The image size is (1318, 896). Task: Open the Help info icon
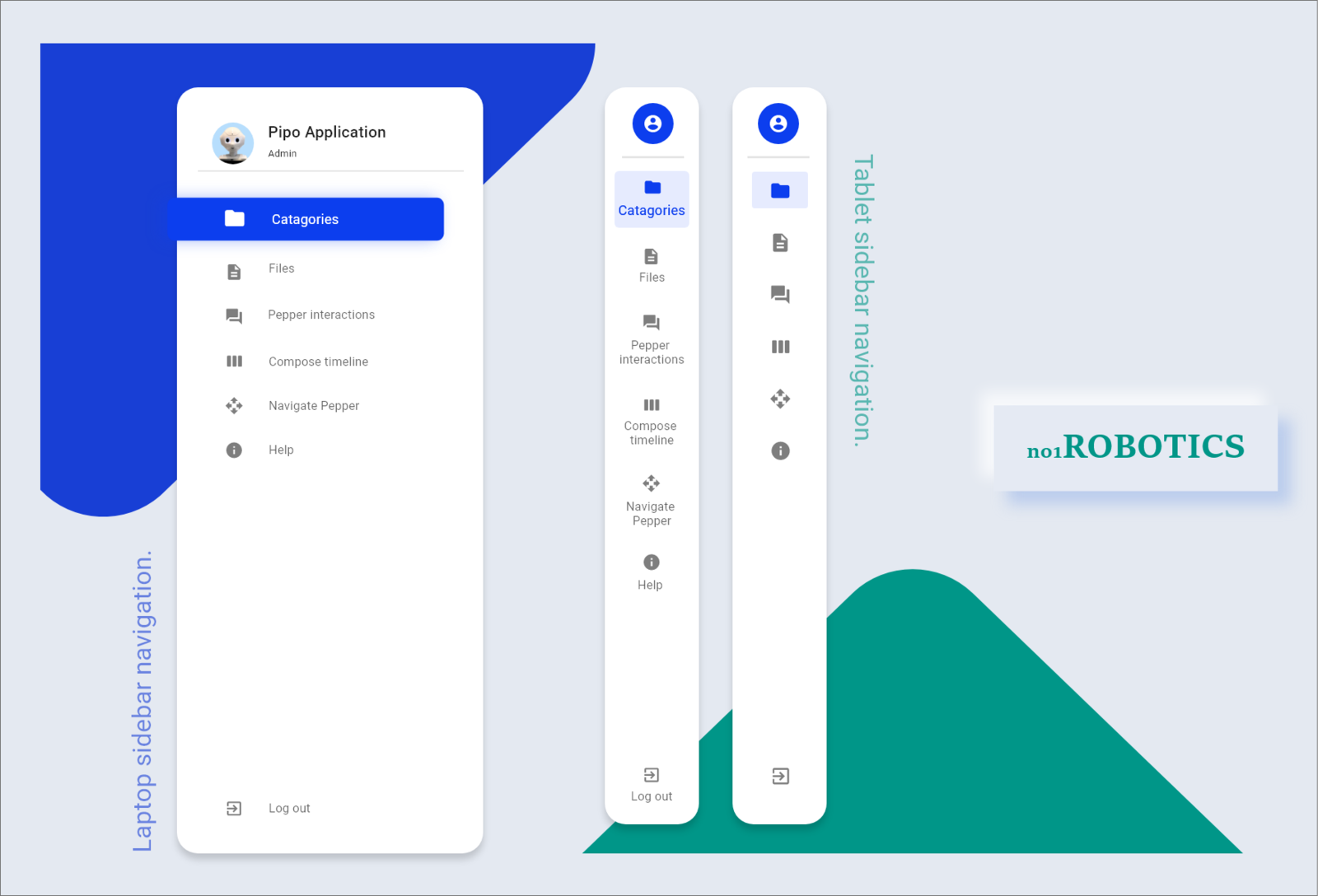234,450
